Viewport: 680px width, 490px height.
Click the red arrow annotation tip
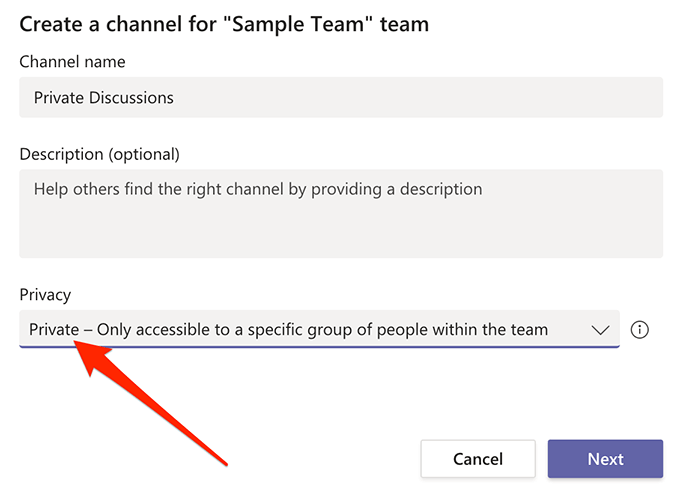click(x=80, y=343)
